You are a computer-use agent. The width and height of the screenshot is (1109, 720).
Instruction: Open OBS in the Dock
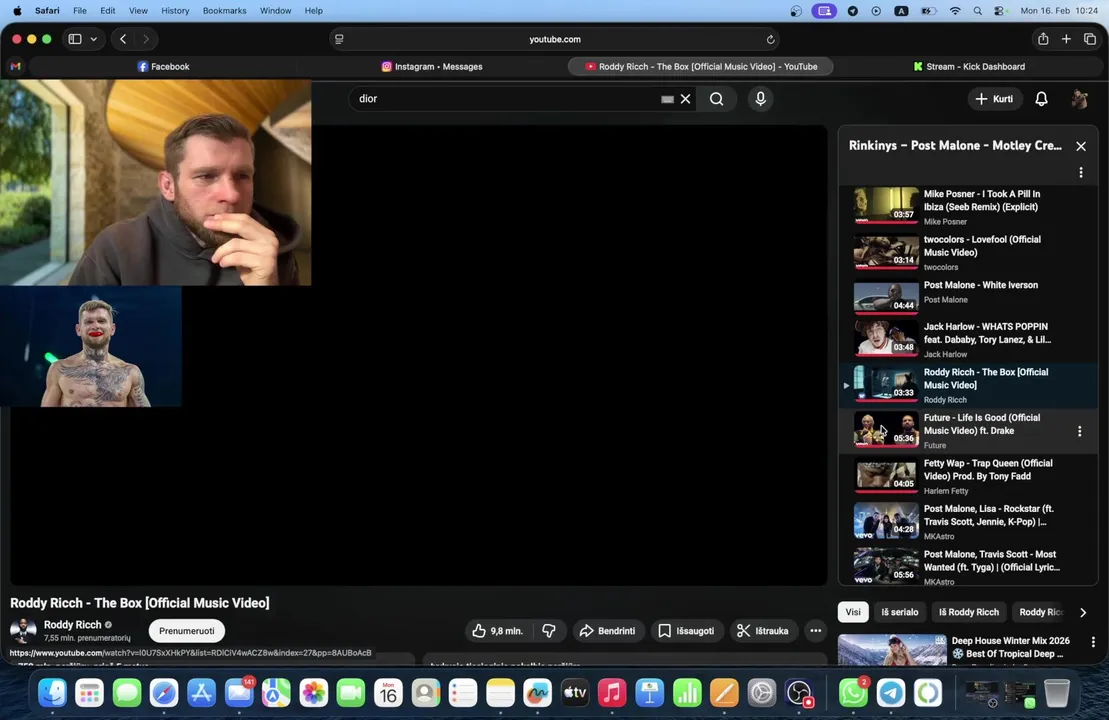point(799,693)
